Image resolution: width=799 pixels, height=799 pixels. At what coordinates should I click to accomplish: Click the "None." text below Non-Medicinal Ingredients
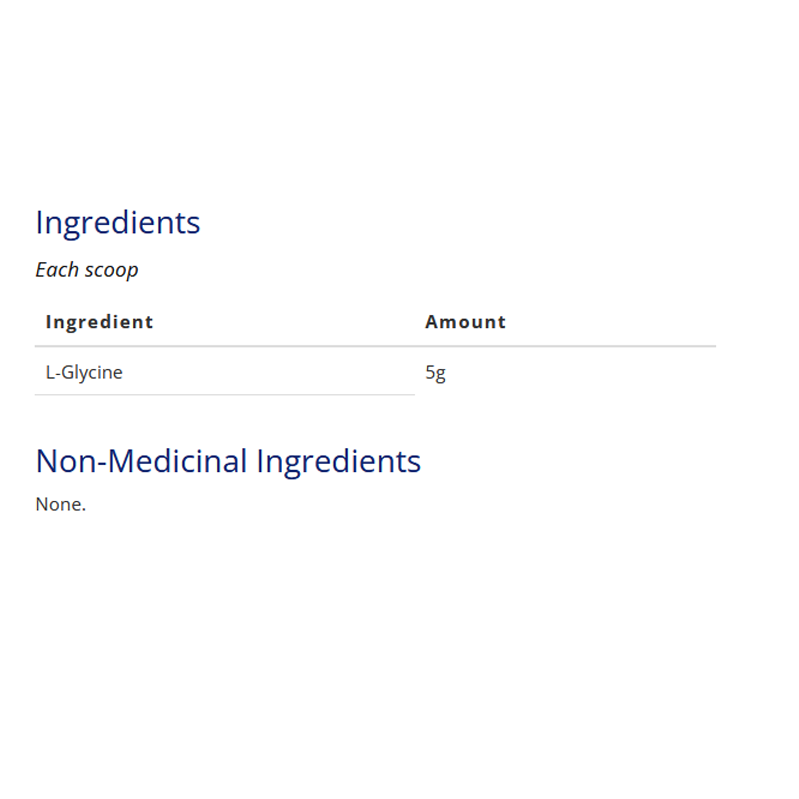(61, 505)
